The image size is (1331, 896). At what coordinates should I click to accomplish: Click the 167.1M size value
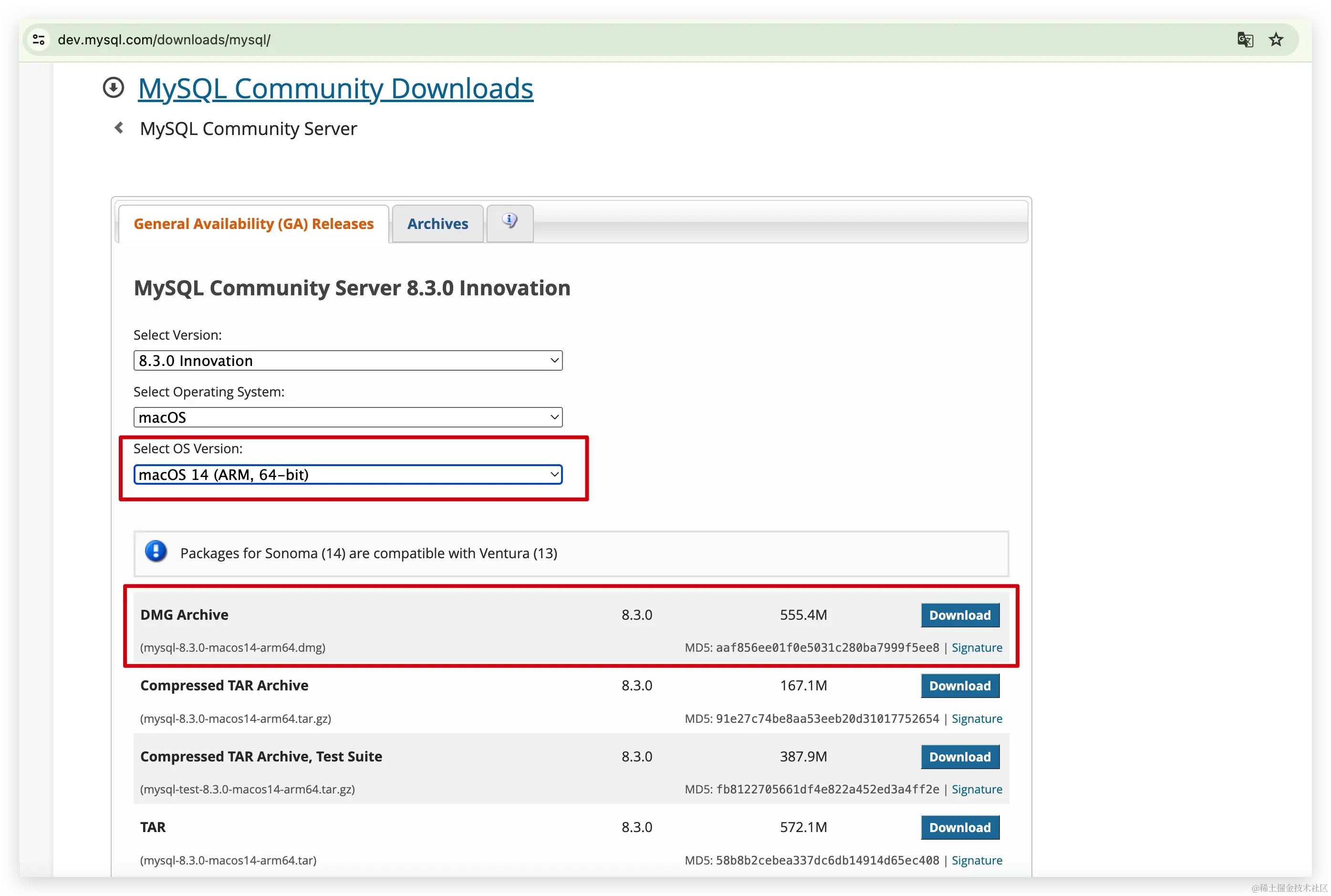click(x=803, y=686)
